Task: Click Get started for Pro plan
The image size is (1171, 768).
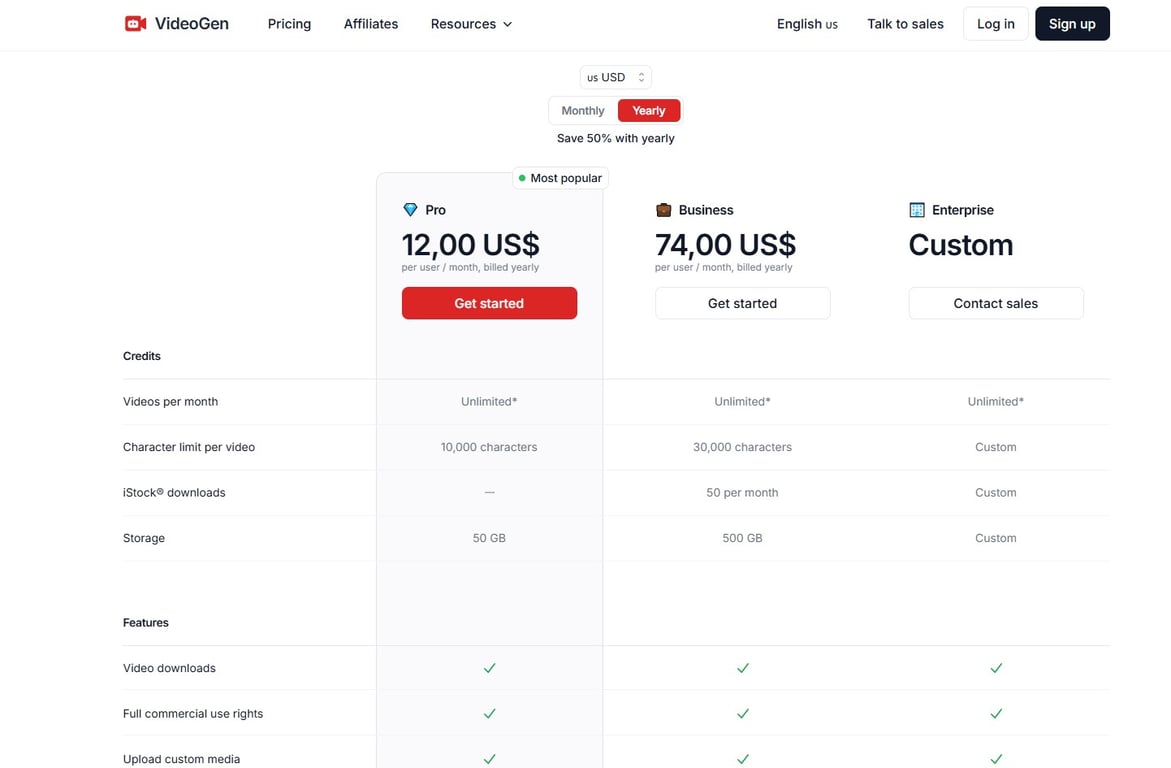Action: click(x=489, y=303)
